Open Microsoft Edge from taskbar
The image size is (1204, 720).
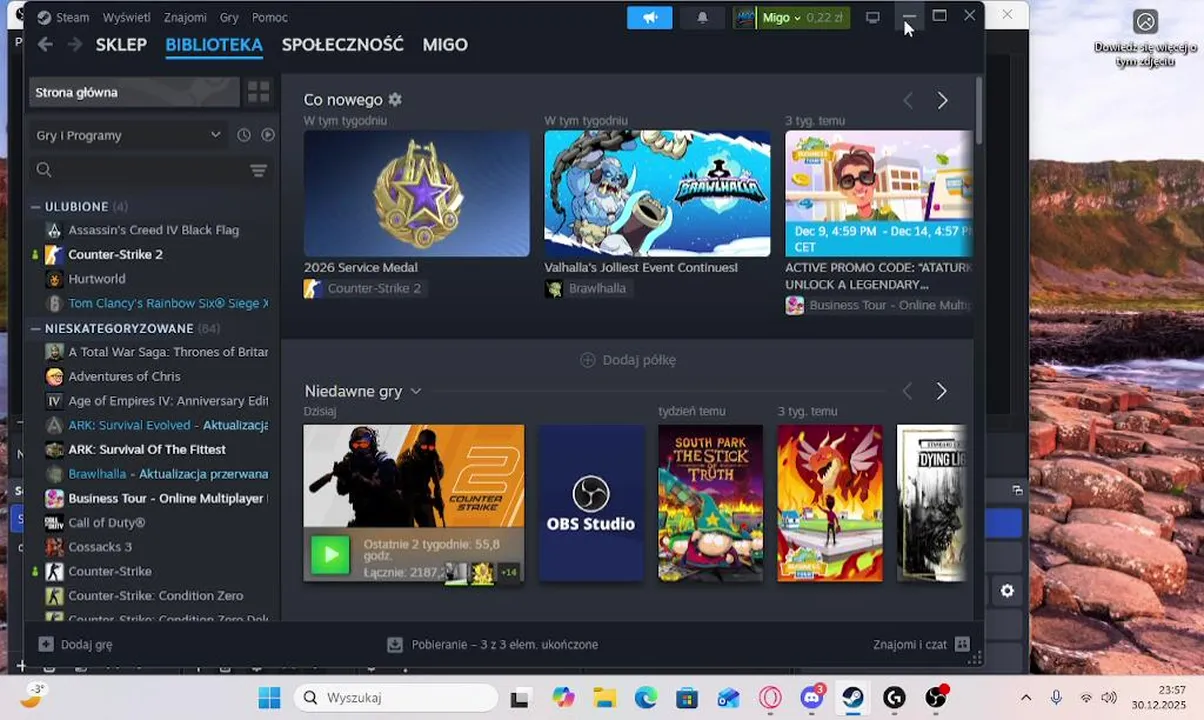645,698
